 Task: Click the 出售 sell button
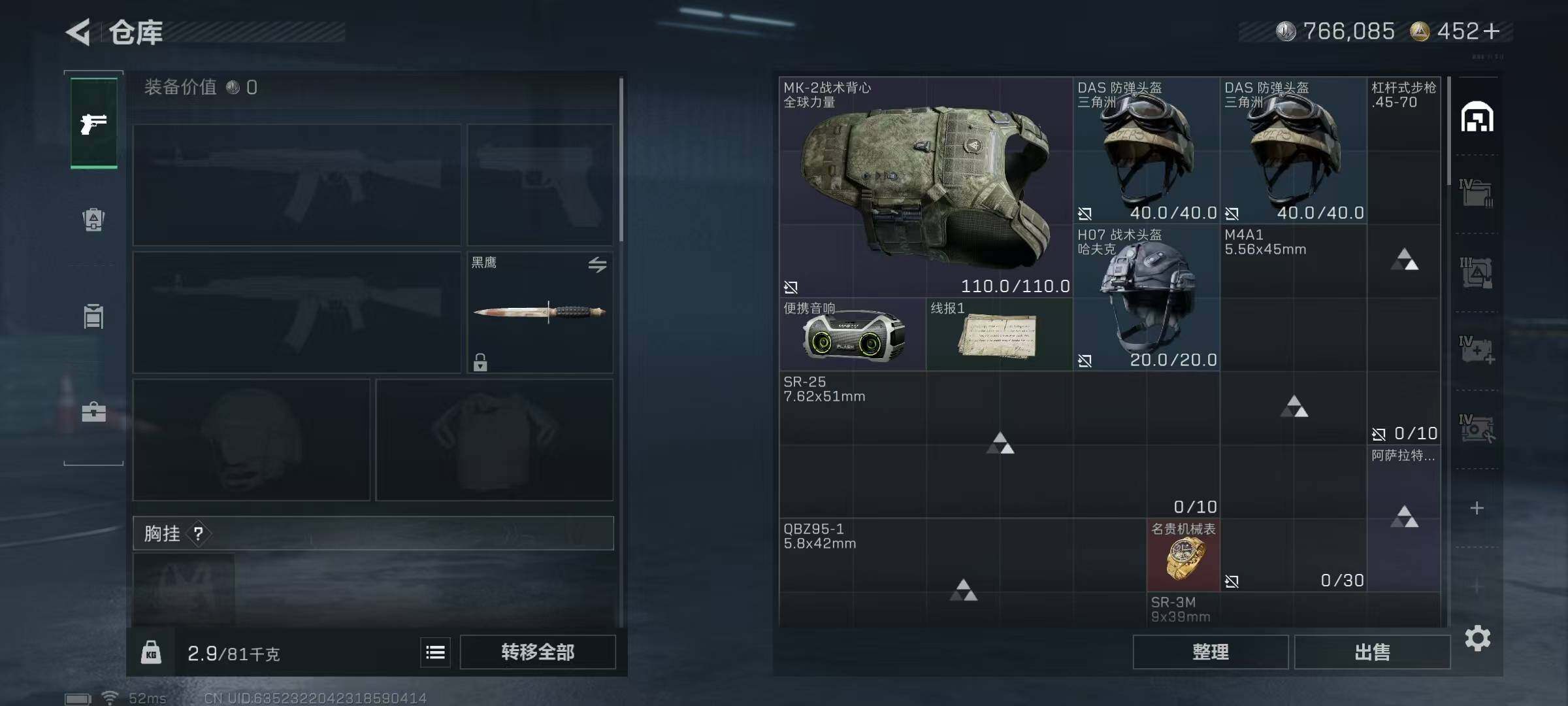click(x=1372, y=652)
